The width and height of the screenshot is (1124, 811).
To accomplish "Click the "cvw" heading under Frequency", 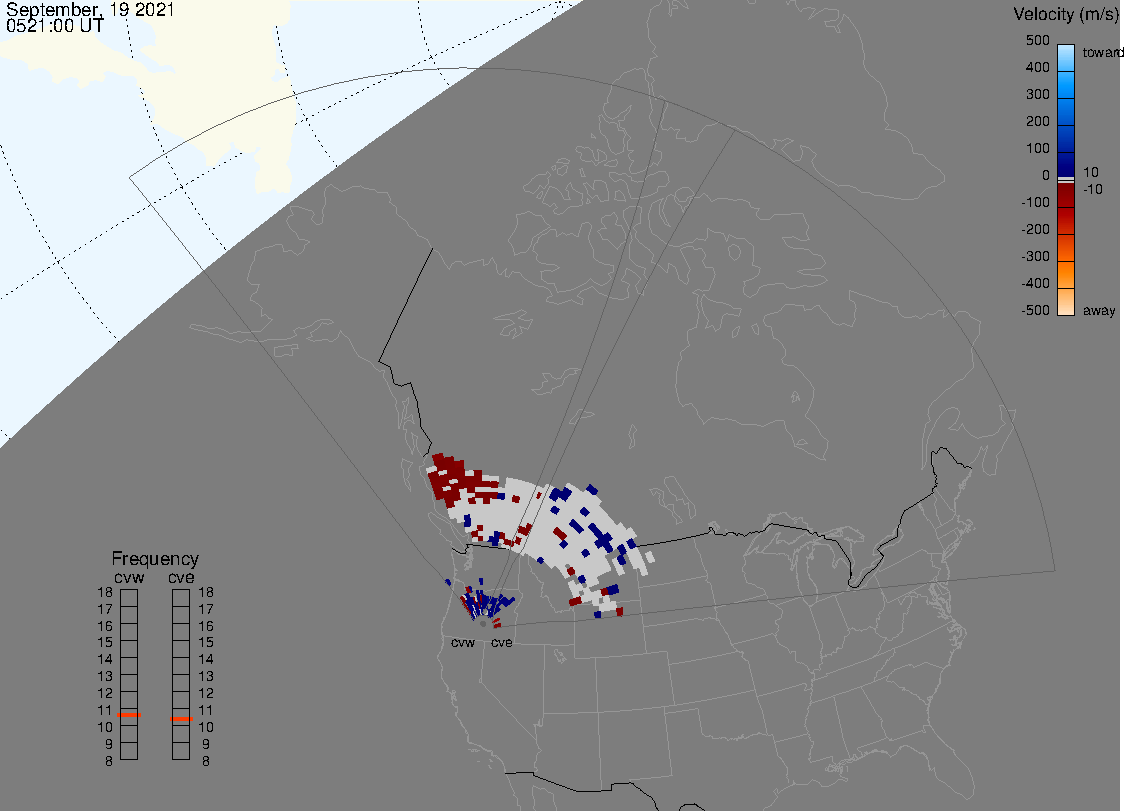I will point(129,578).
